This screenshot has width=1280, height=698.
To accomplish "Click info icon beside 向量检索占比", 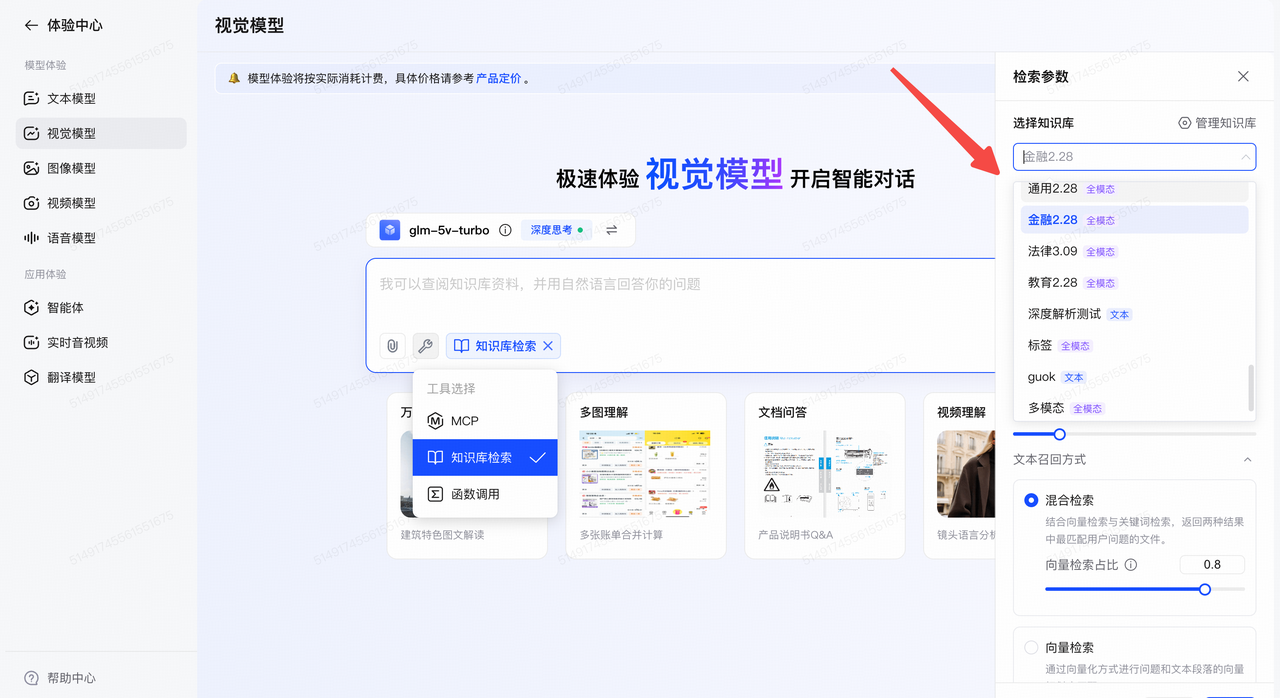I will [1131, 565].
